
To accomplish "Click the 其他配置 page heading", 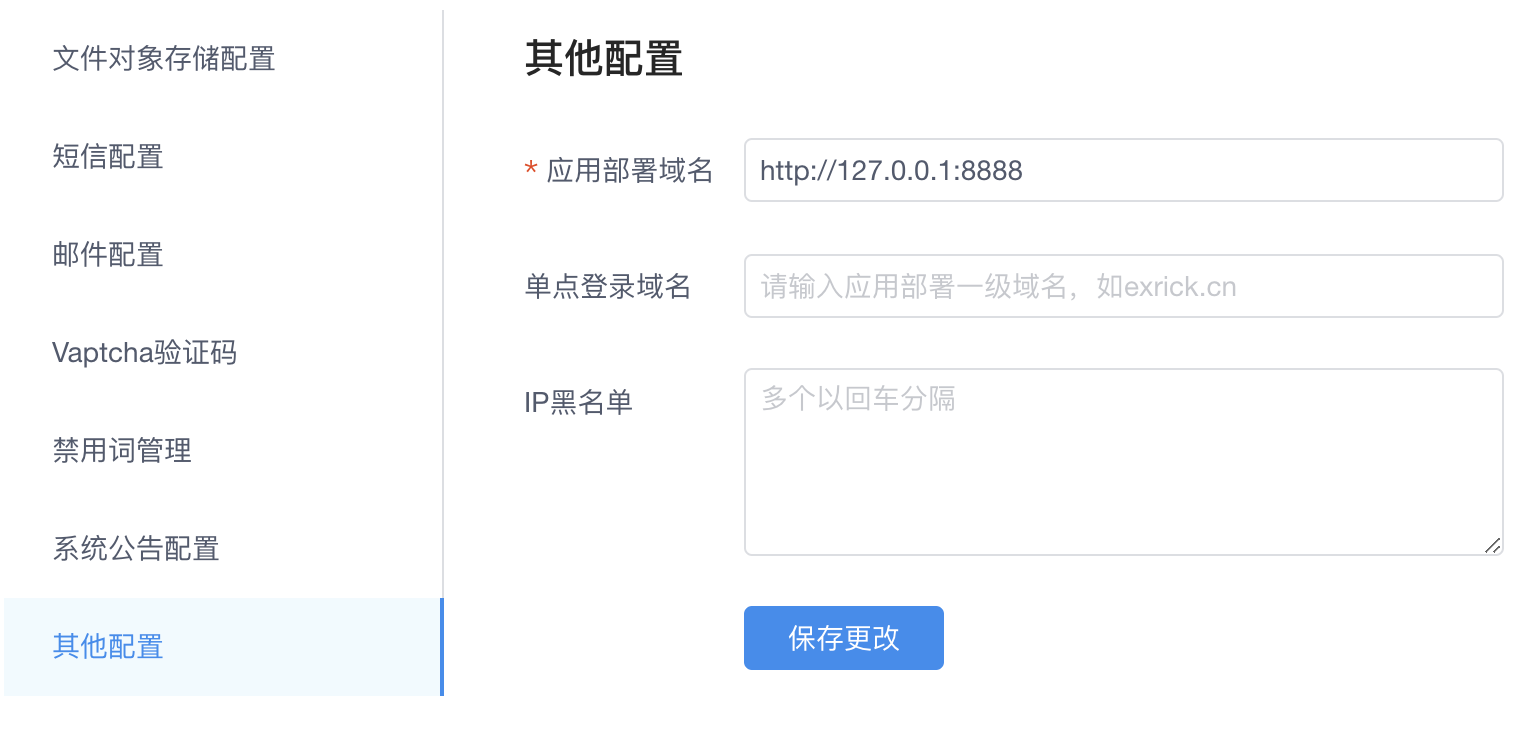I will [604, 59].
